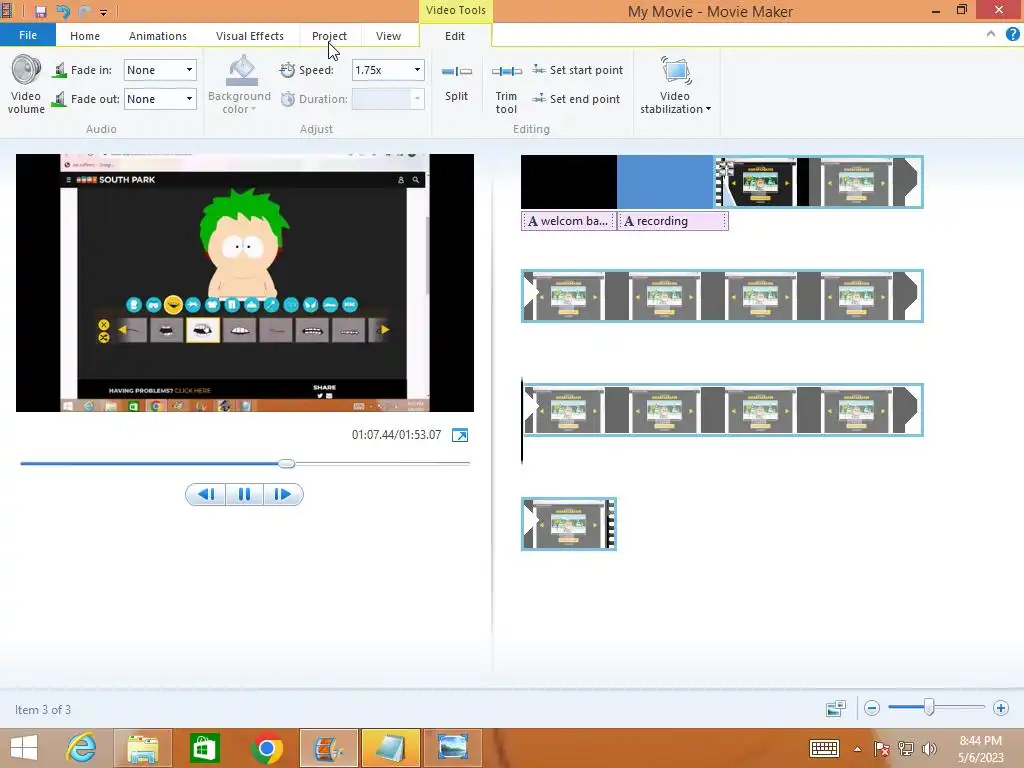This screenshot has height=768, width=1024.
Task: Open Customize Quick Access Toolbar arrow
Action: click(x=103, y=12)
